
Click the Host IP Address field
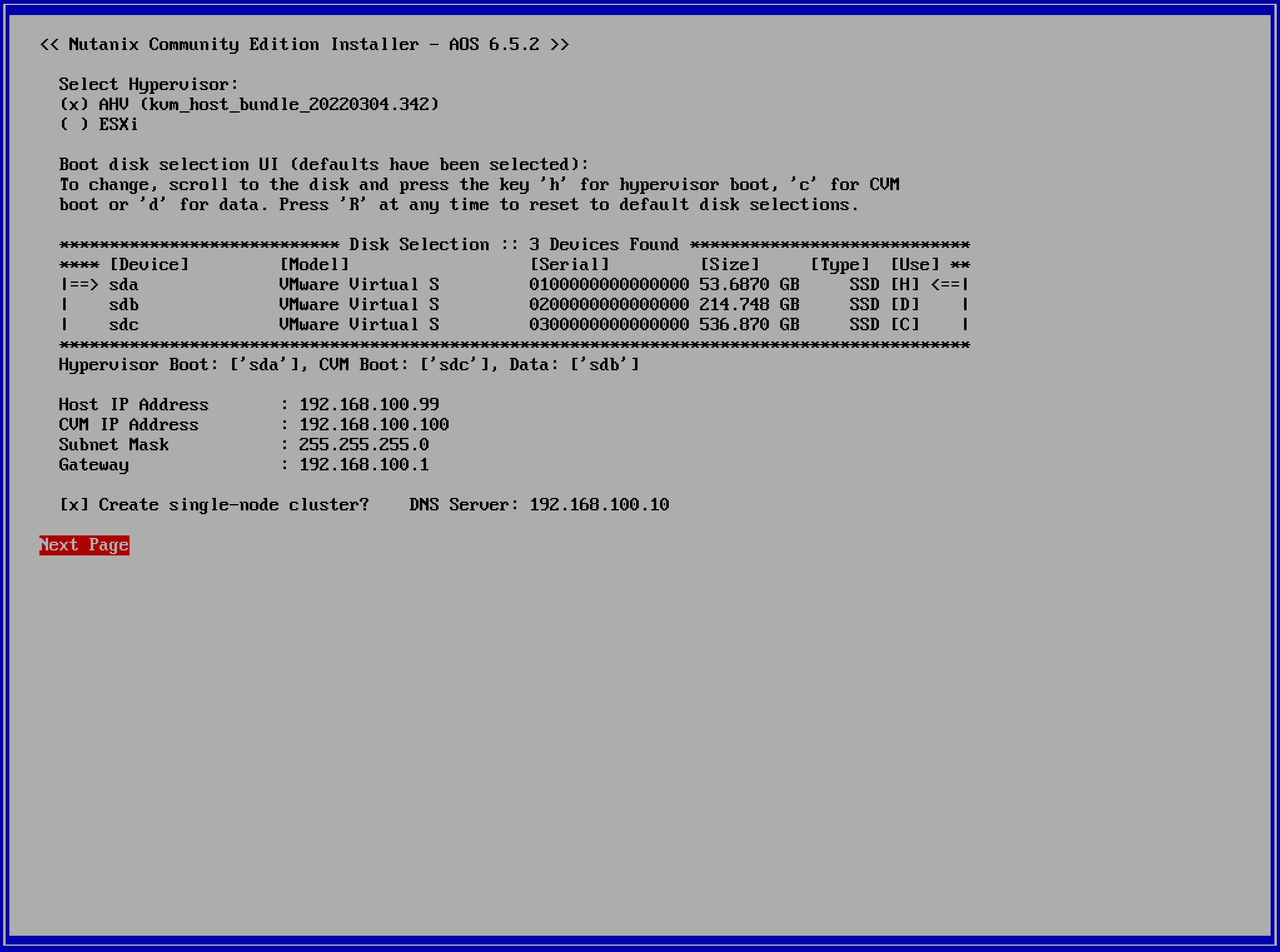point(369,405)
